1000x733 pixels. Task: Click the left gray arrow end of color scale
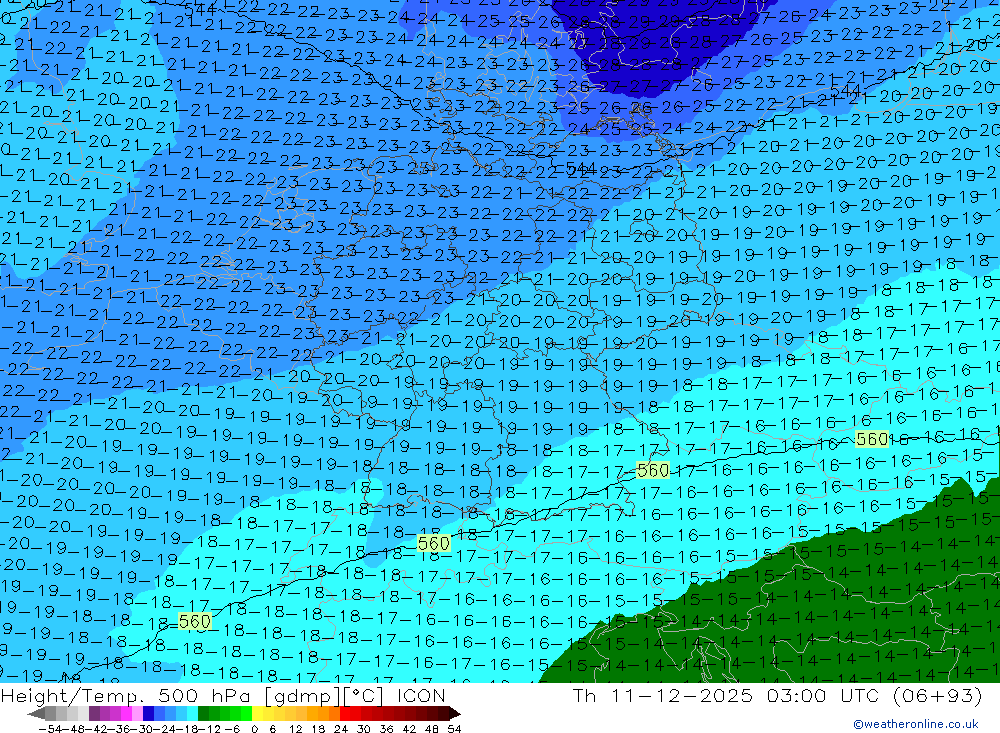pyautogui.click(x=37, y=713)
